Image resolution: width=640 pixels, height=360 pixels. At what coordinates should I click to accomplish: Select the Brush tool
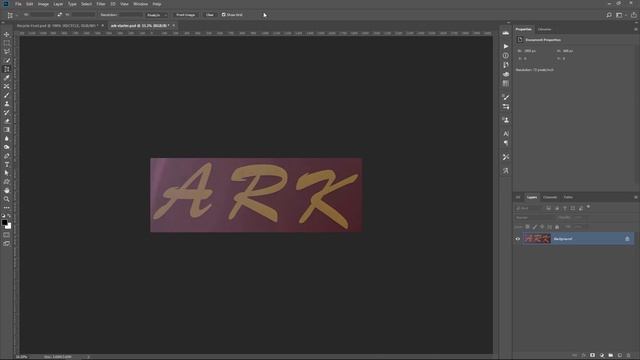(7, 95)
